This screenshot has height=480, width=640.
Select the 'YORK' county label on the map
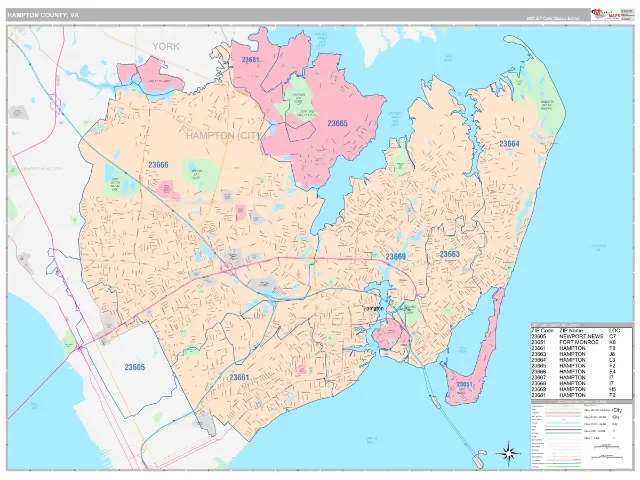pyautogui.click(x=166, y=46)
